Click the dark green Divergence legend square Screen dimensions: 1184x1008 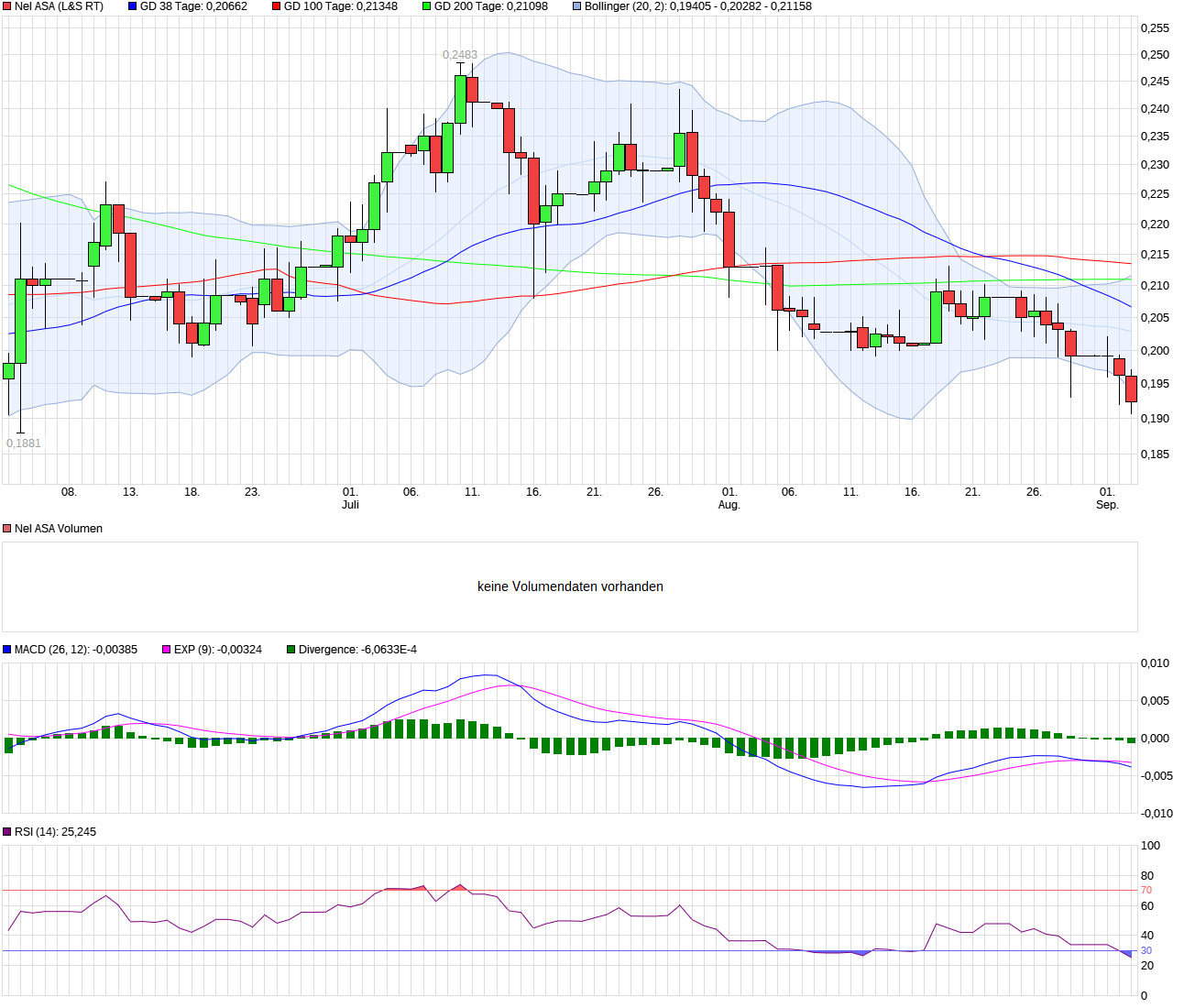[x=291, y=650]
